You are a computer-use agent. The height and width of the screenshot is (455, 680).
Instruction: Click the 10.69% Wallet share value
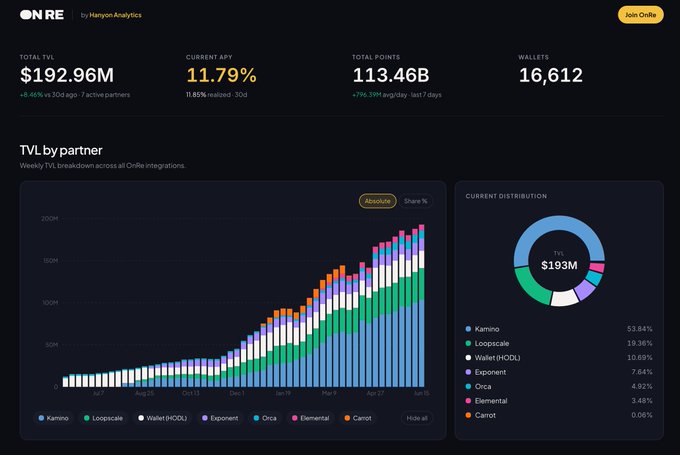639,357
